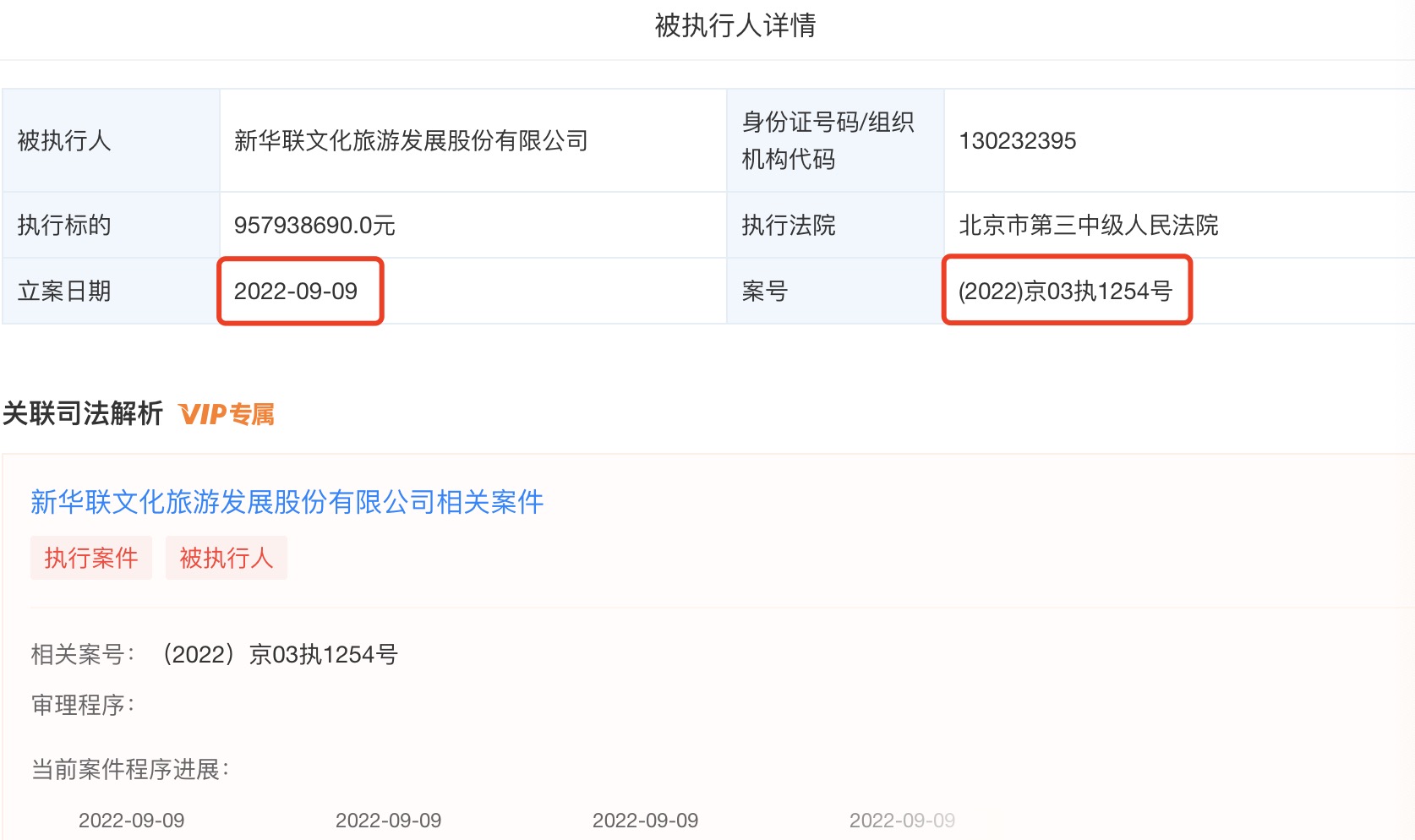The image size is (1415, 840).
Task: Click the organization code 130232395
Action: (x=1017, y=140)
